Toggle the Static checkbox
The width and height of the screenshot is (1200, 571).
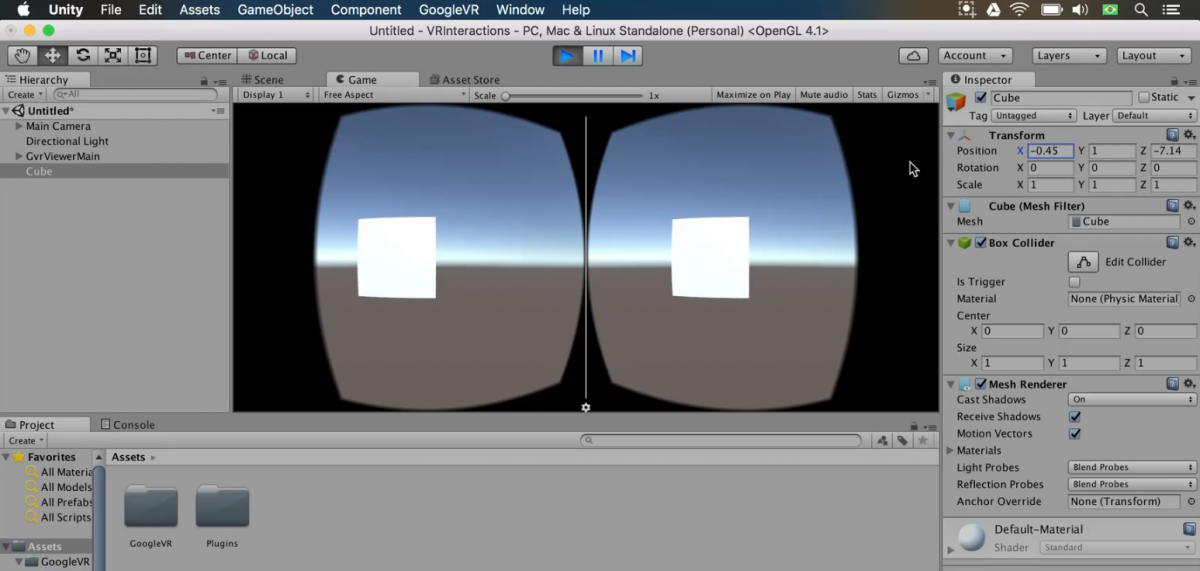pos(1144,98)
